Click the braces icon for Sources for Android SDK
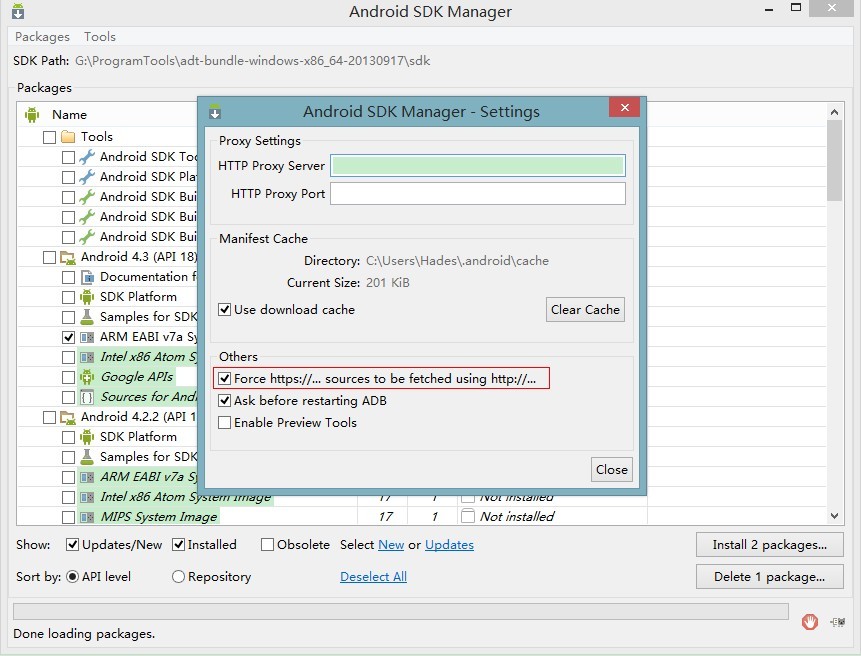861x656 pixels. pyautogui.click(x=87, y=397)
